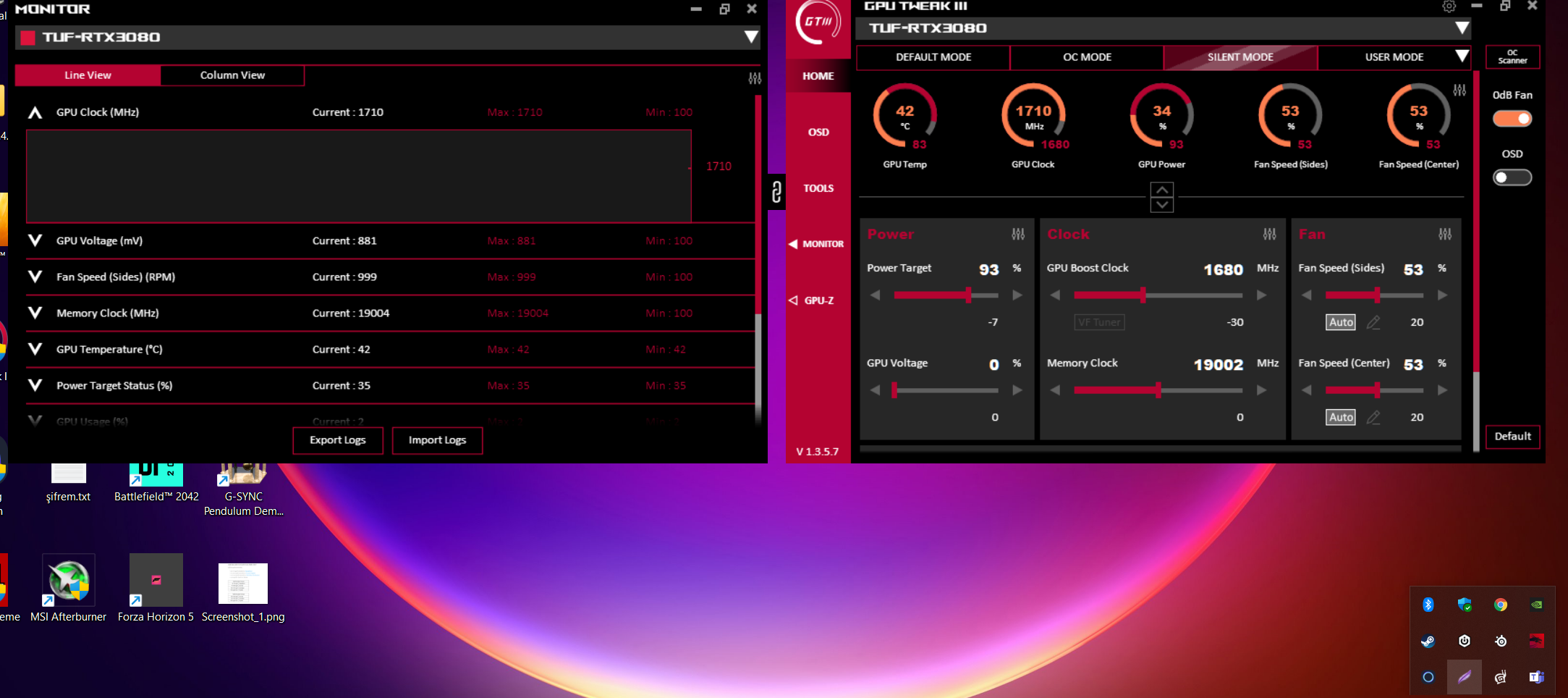Open Windows Security tray icon
Image resolution: width=1568 pixels, height=698 pixels.
click(1465, 605)
